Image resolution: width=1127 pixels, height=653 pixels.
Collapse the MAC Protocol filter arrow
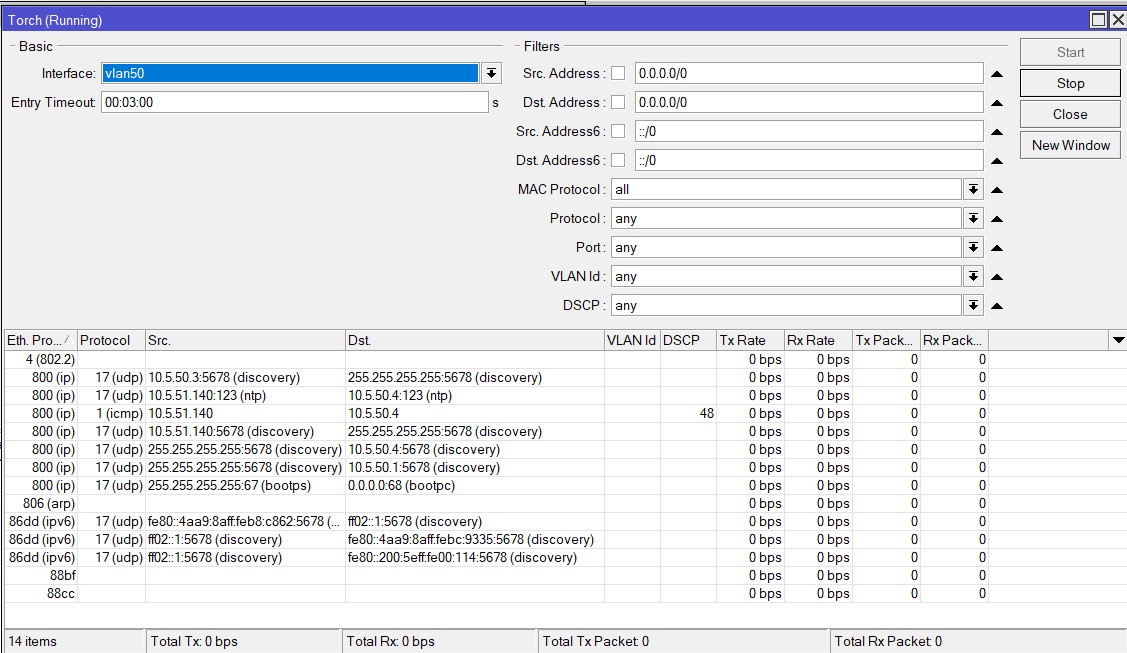(x=997, y=190)
